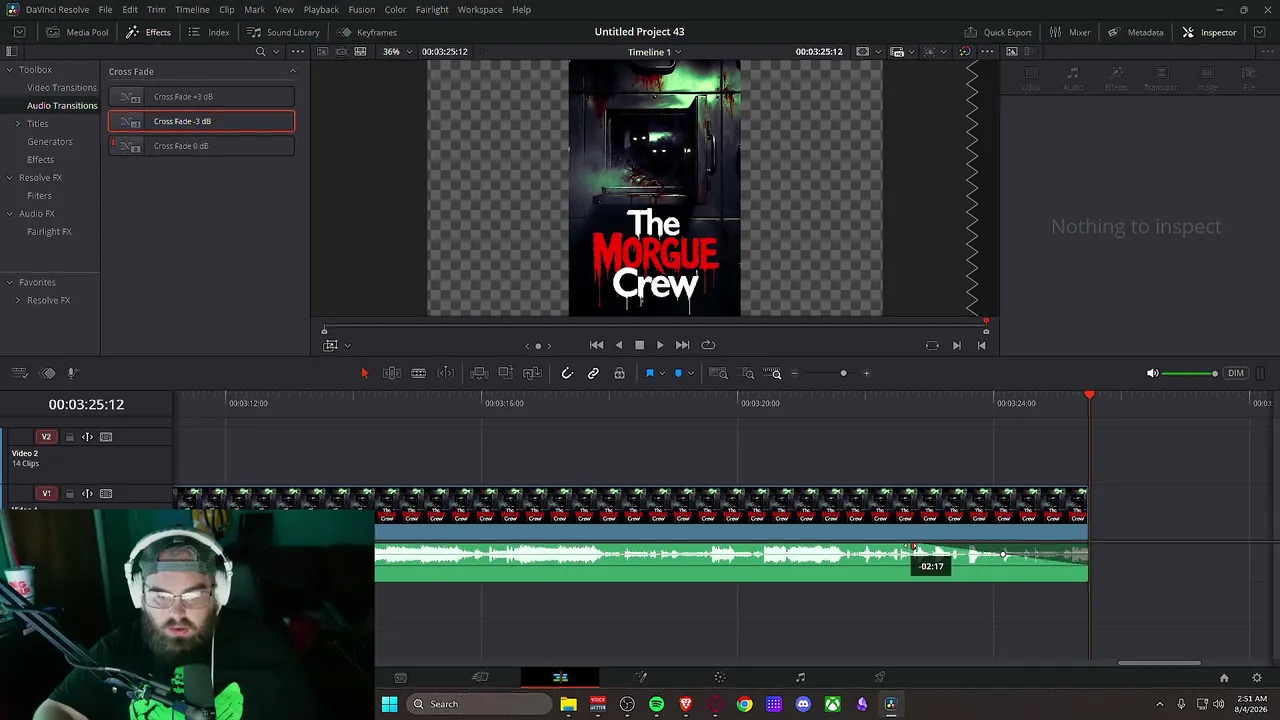This screenshot has height=720, width=1280.
Task: Mute the speaker volume icon
Action: [x=1152, y=373]
